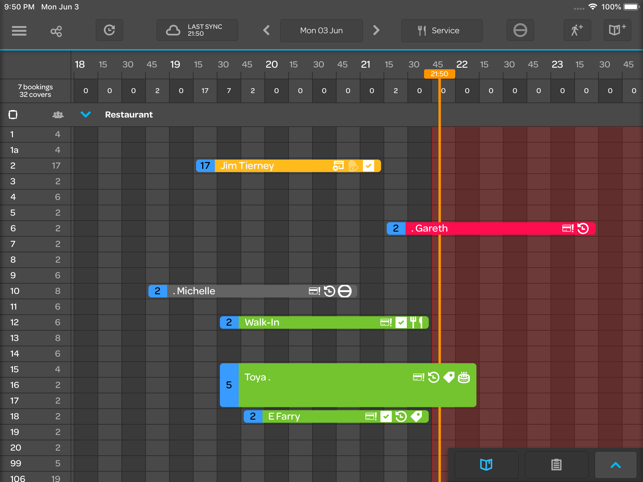Toggle the checkmark on Jim Tierney booking
The height and width of the screenshot is (482, 643).
coord(368,166)
